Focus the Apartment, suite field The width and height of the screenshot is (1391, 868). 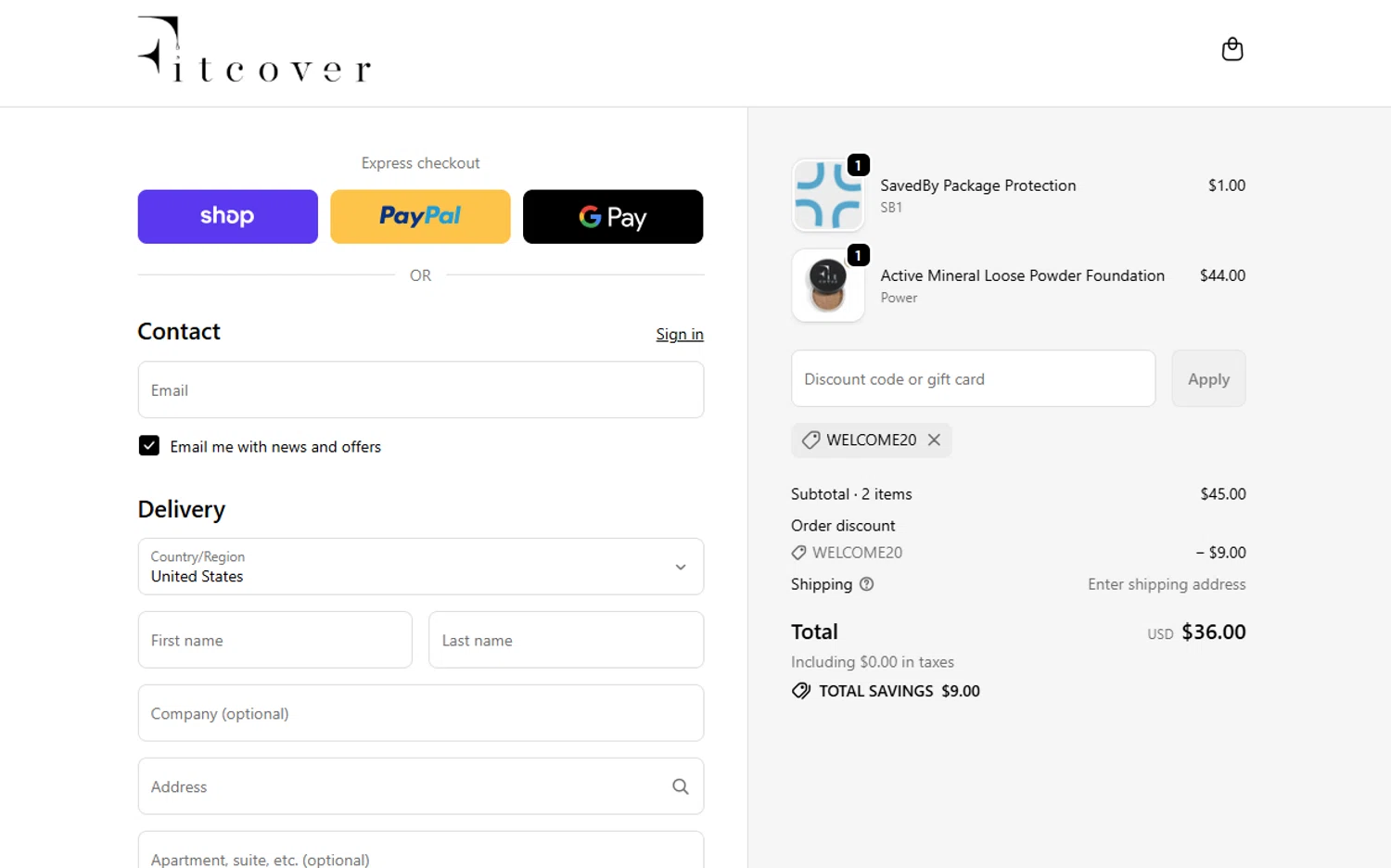click(421, 850)
